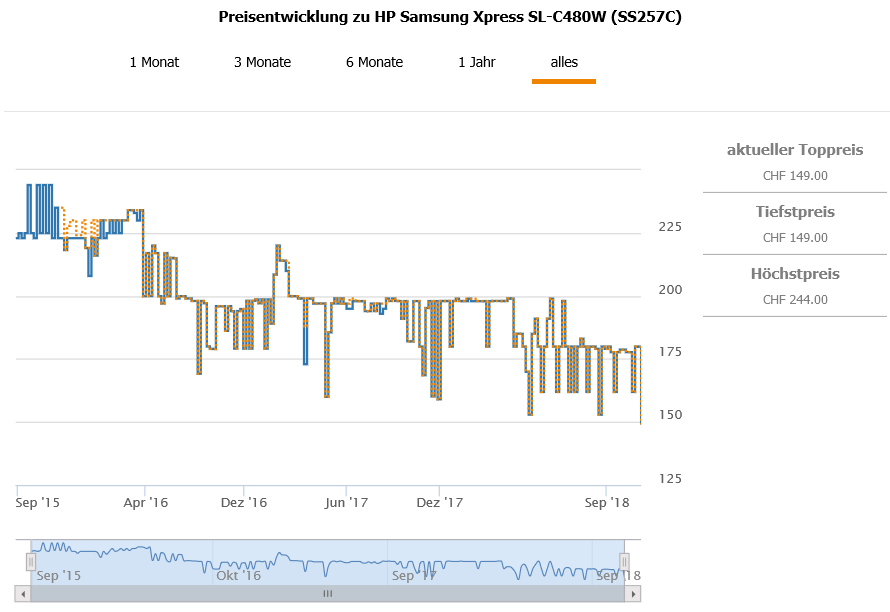Select the '1 Monat' time range tab
The height and width of the screenshot is (612, 890).
click(x=154, y=62)
